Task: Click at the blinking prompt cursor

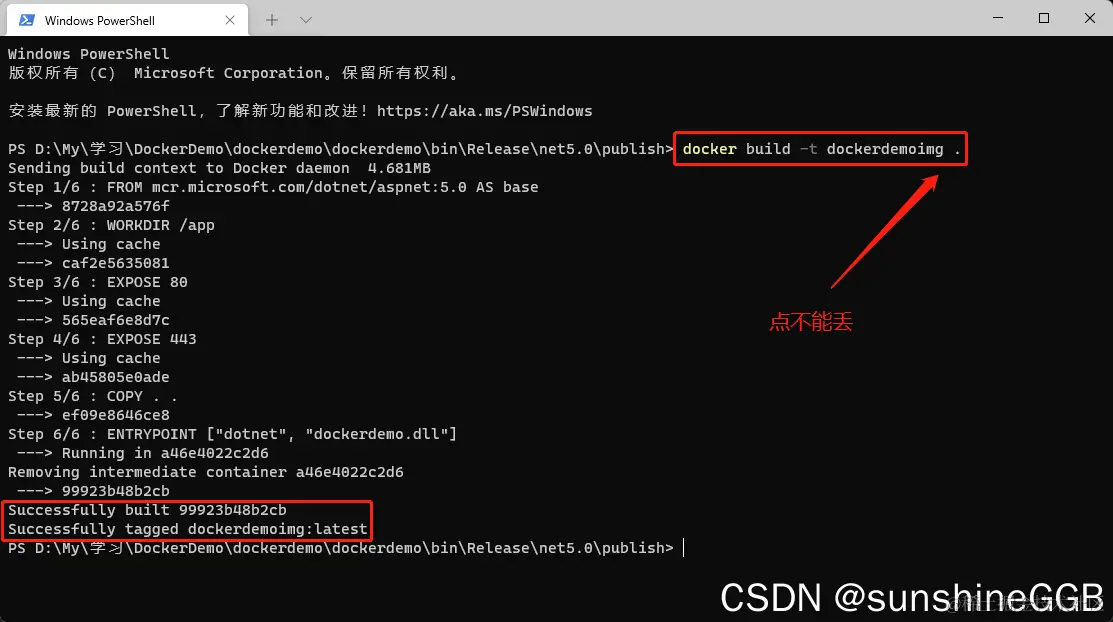Action: pyautogui.click(x=683, y=547)
